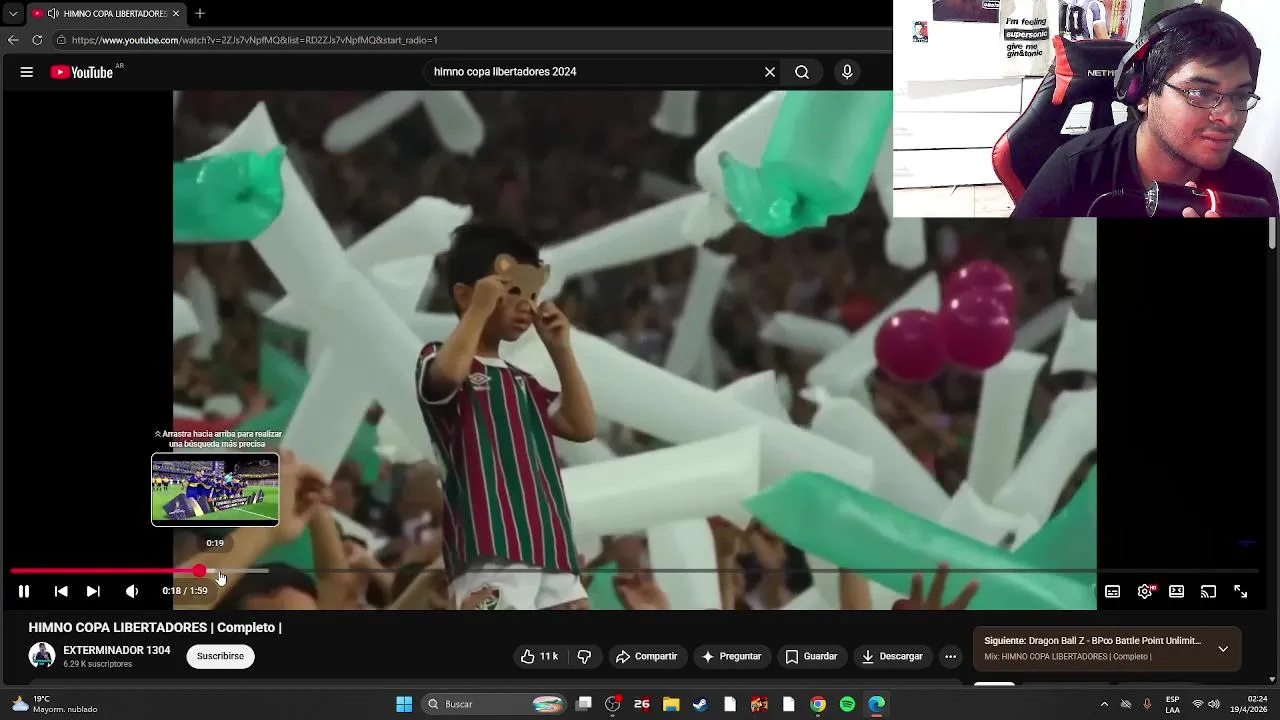Click the magnifying glass search button
This screenshot has height=720, width=1280.
[802, 72]
